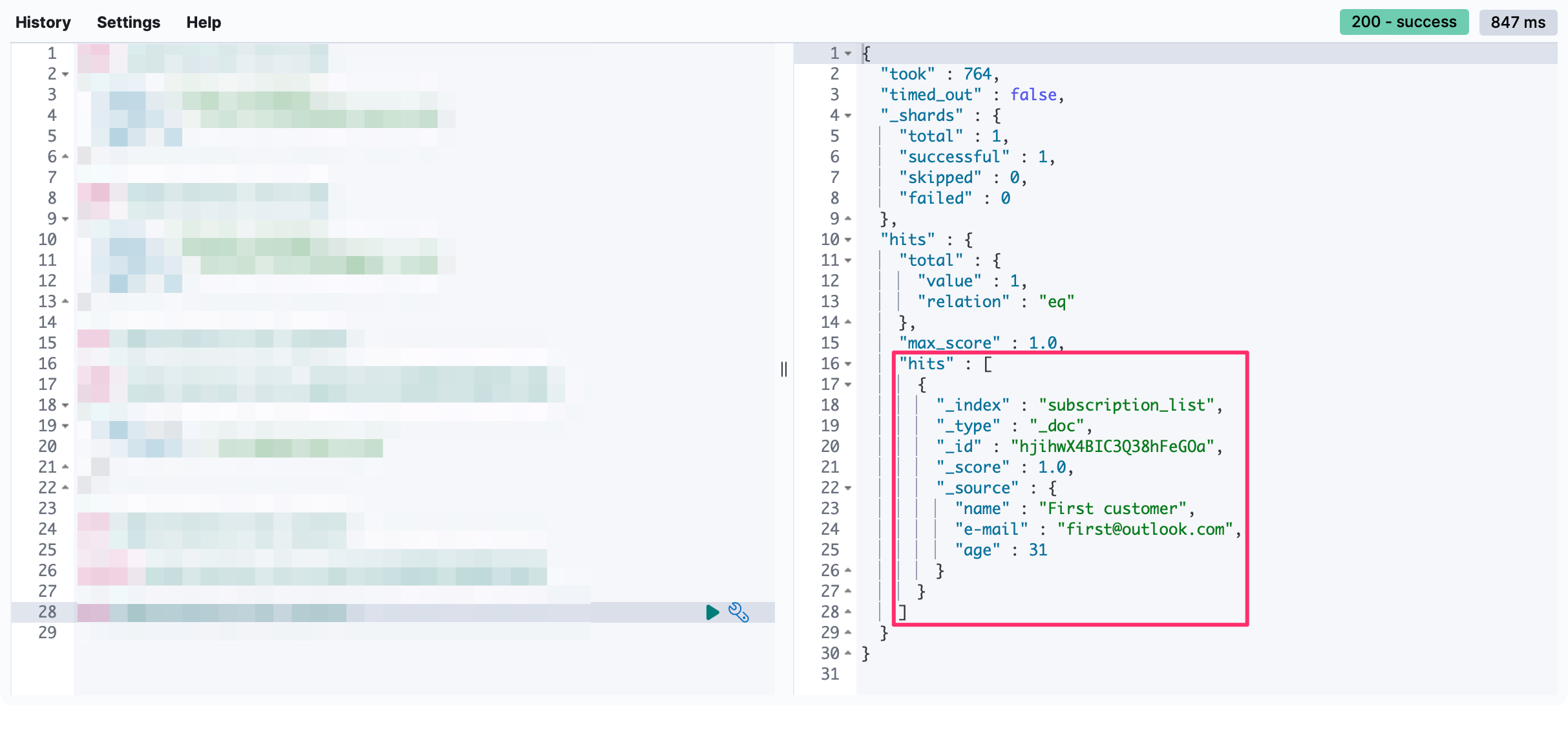1568x732 pixels.
Task: Collapse the total object at response line 11
Action: coord(848,261)
